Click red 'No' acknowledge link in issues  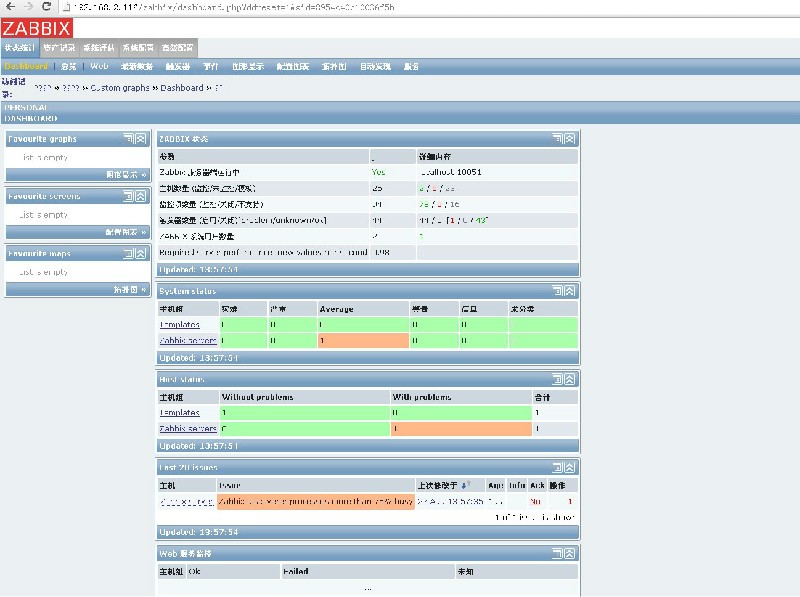pos(535,502)
